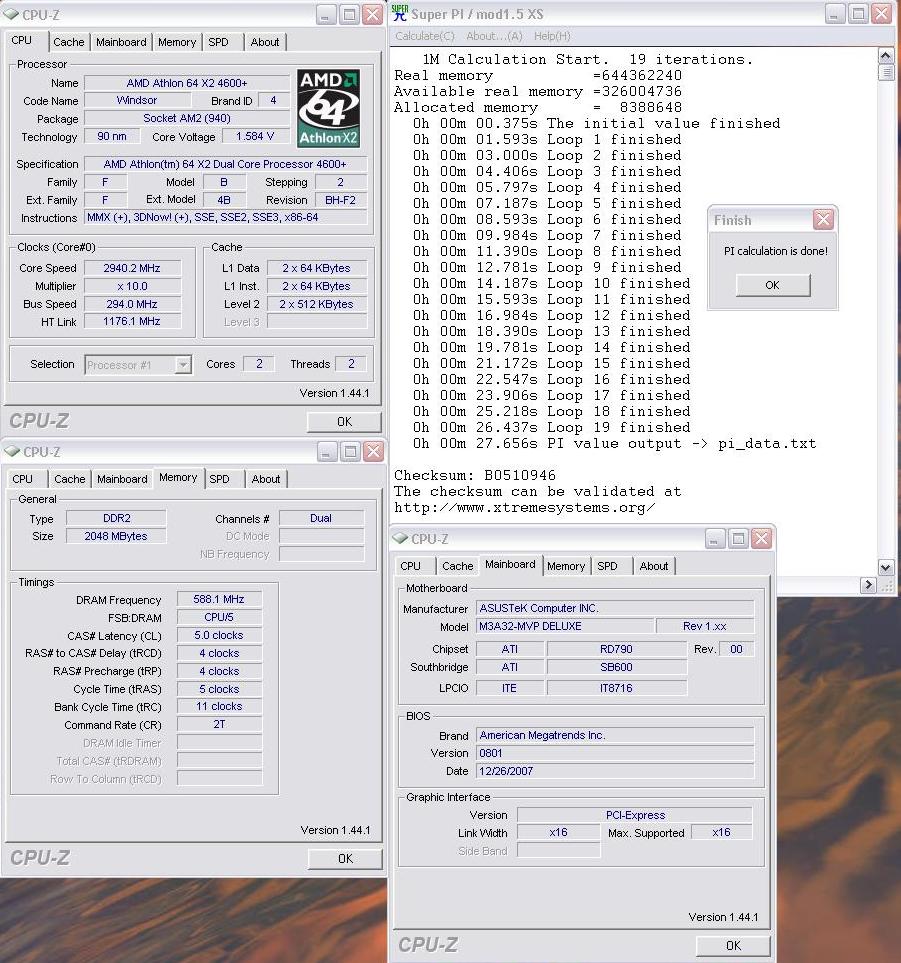Image resolution: width=901 pixels, height=963 pixels.
Task: Click the memory Size 2048 MBytes value
Action: pos(115,536)
